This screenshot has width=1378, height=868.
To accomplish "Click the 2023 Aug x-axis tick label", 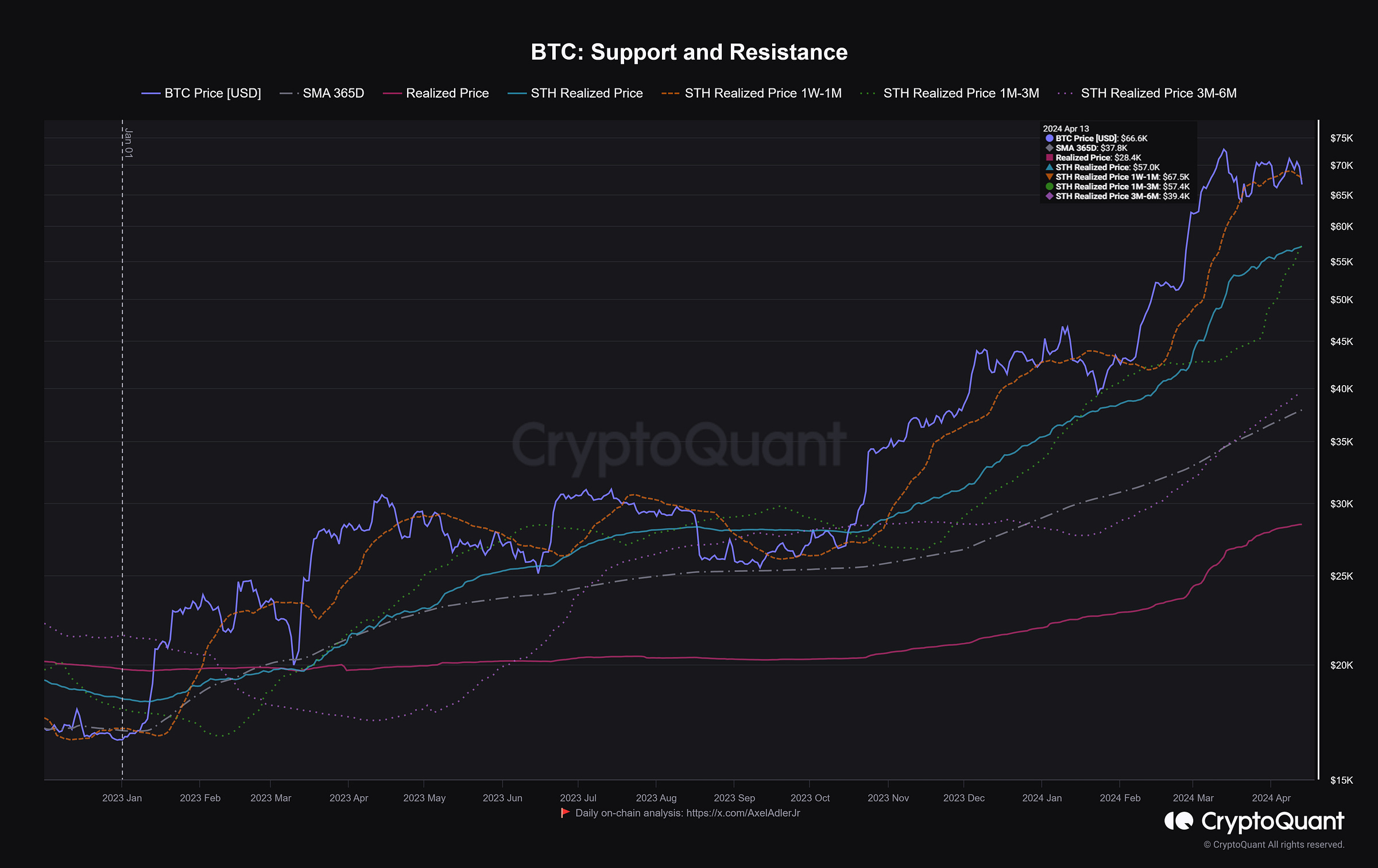I will pyautogui.click(x=656, y=798).
